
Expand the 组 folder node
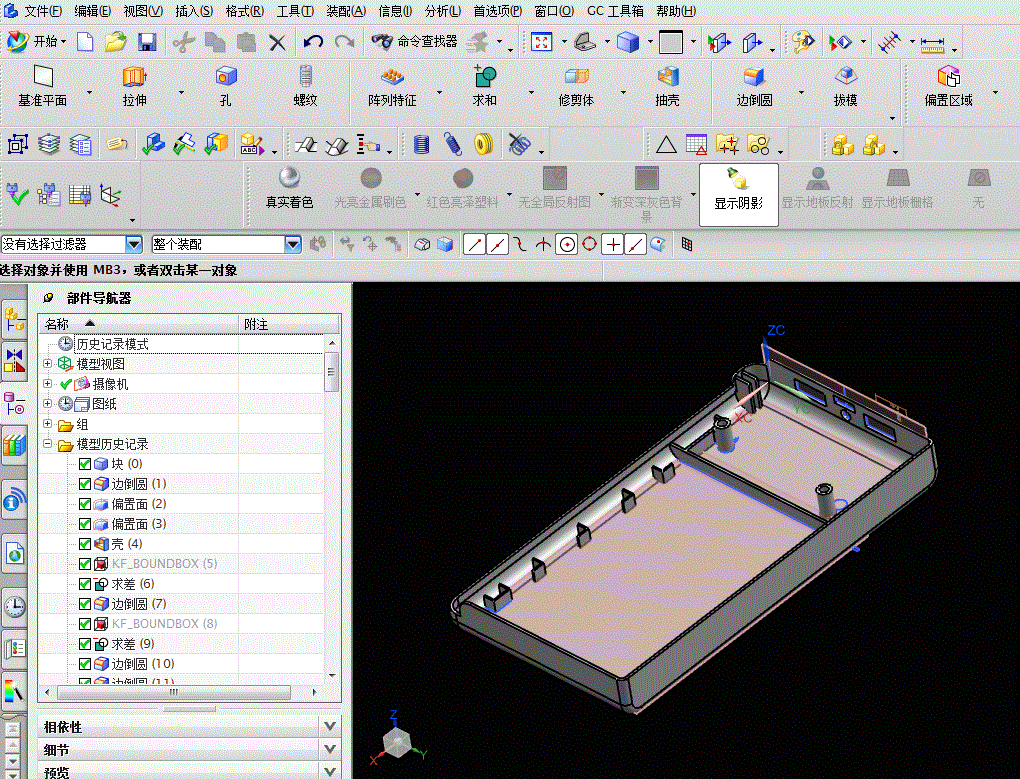coord(47,424)
